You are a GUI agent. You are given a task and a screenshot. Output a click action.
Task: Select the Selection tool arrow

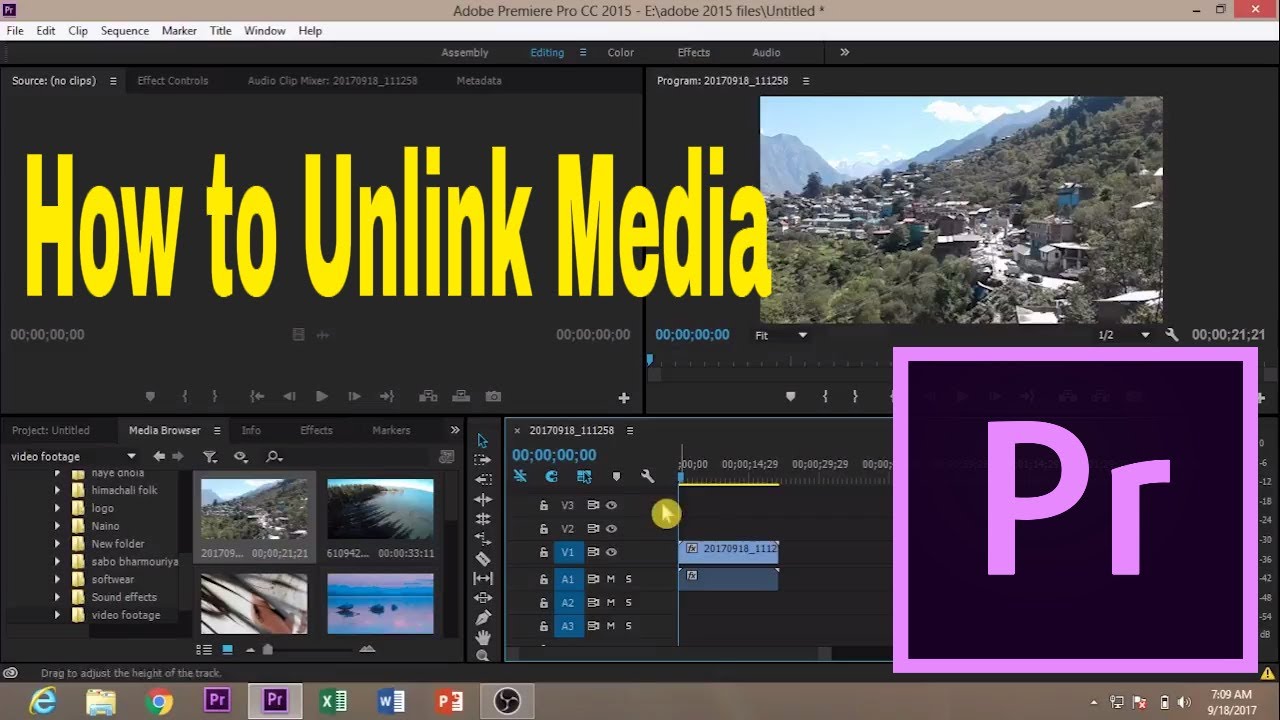pos(483,441)
